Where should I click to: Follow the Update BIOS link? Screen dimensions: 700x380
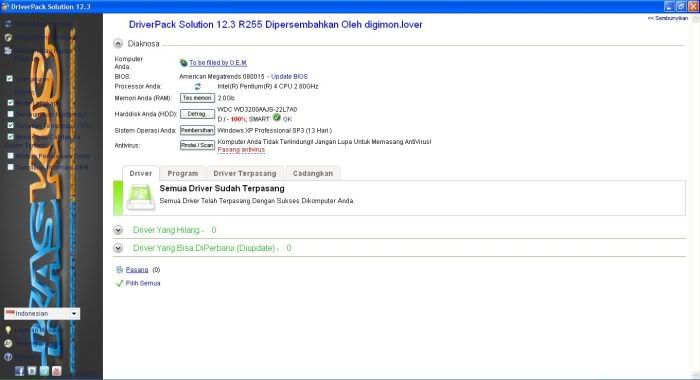pyautogui.click(x=289, y=76)
